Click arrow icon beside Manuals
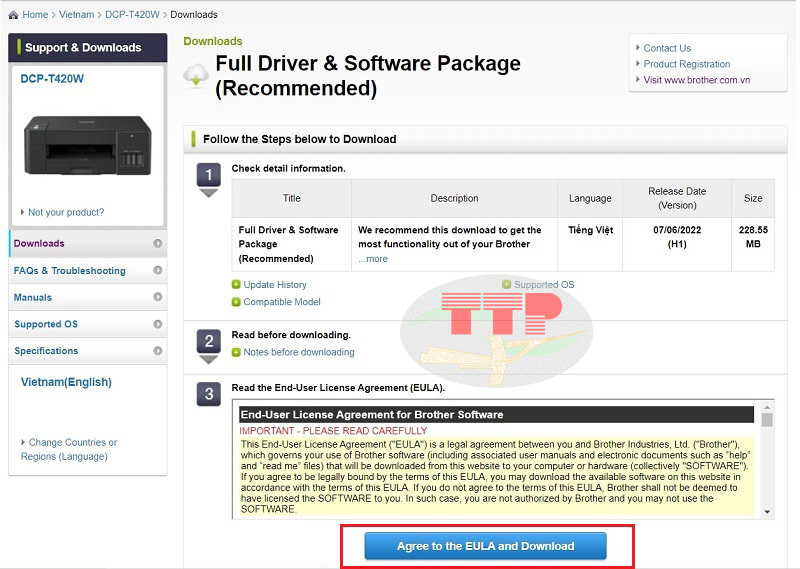 [x=158, y=296]
